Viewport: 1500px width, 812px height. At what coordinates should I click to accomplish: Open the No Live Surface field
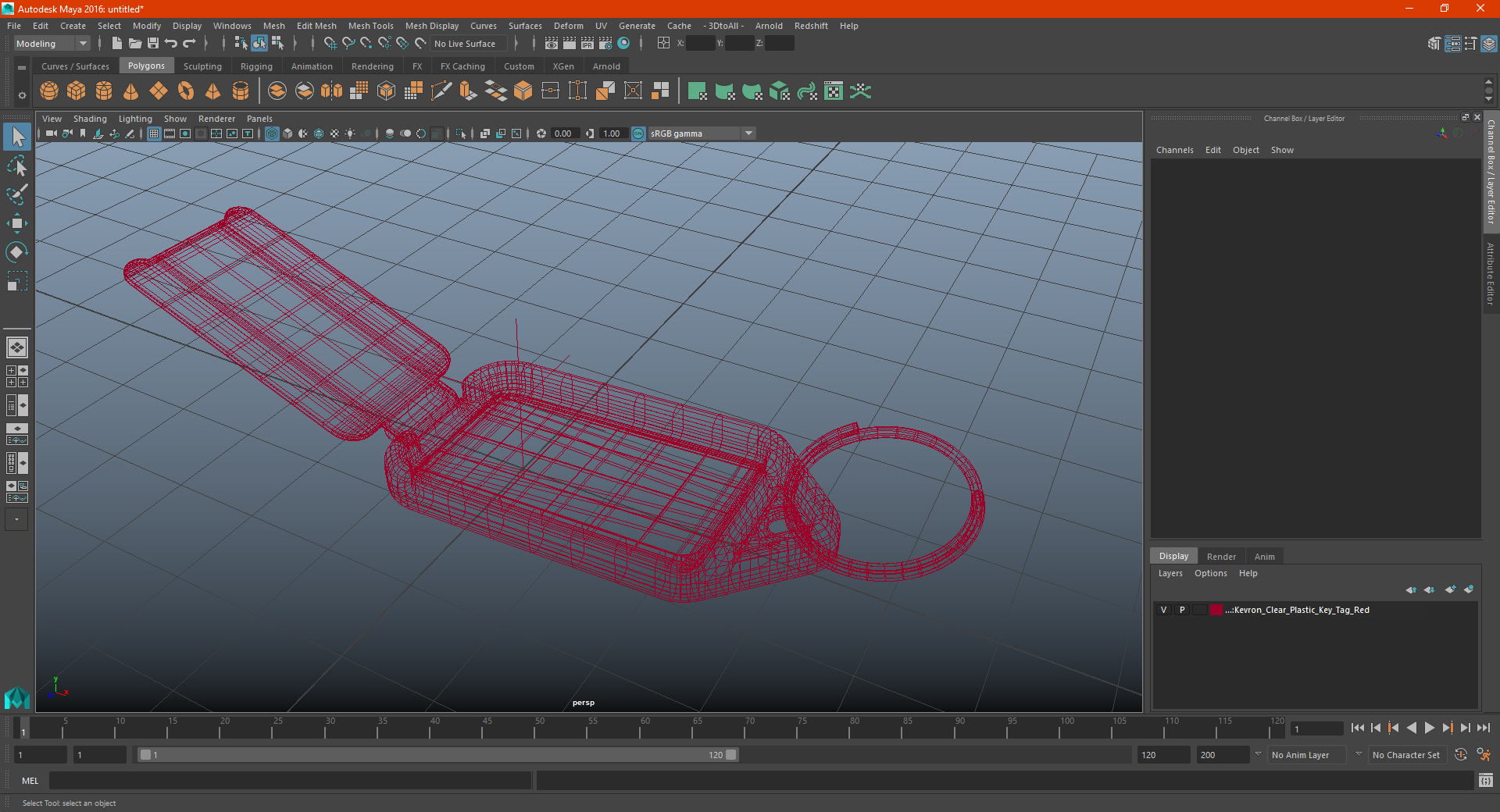pos(469,44)
